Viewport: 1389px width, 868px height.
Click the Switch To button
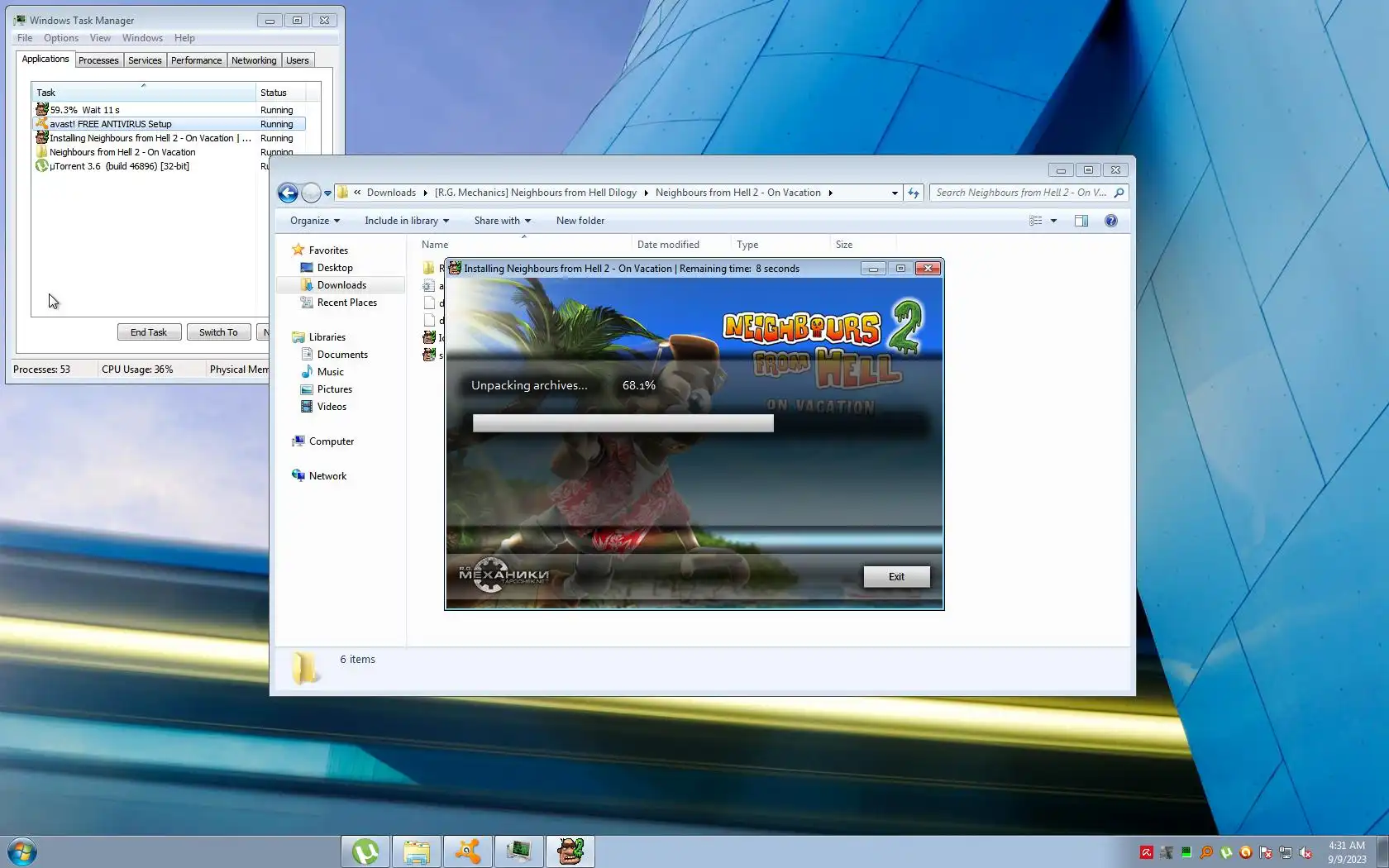coord(218,332)
